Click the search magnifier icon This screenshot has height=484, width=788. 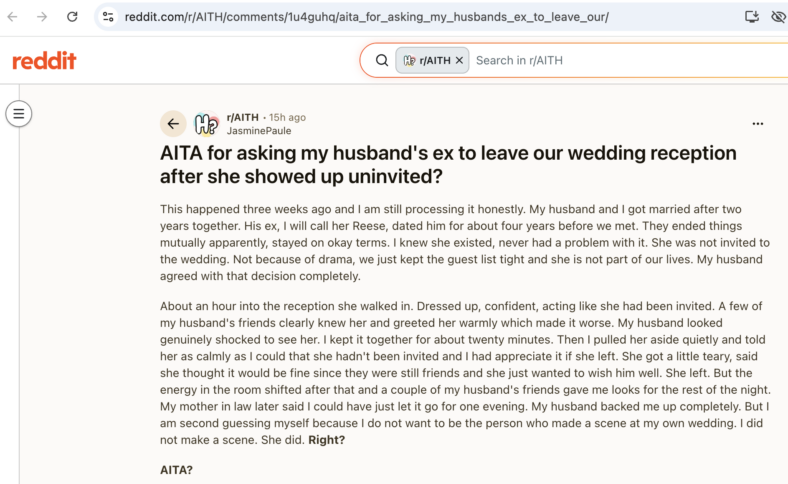pos(382,60)
